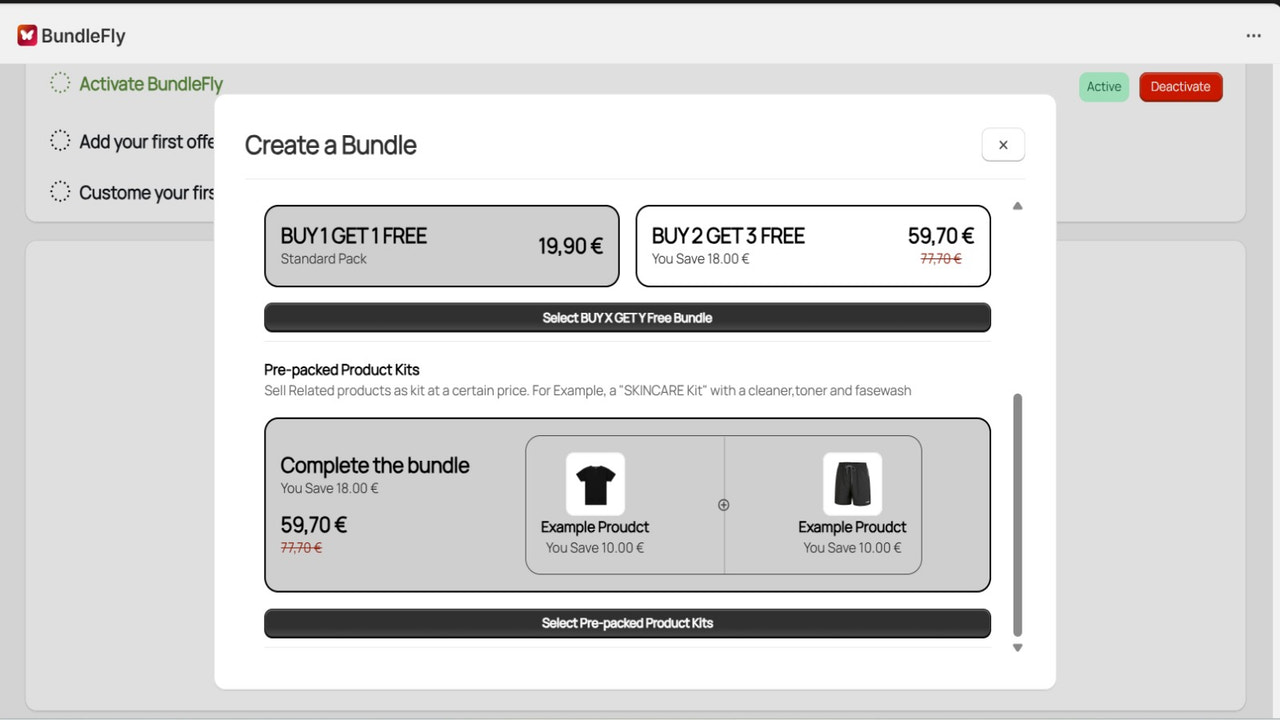Click the black shorts product thumbnail
This screenshot has height=720, width=1280.
(x=852, y=484)
